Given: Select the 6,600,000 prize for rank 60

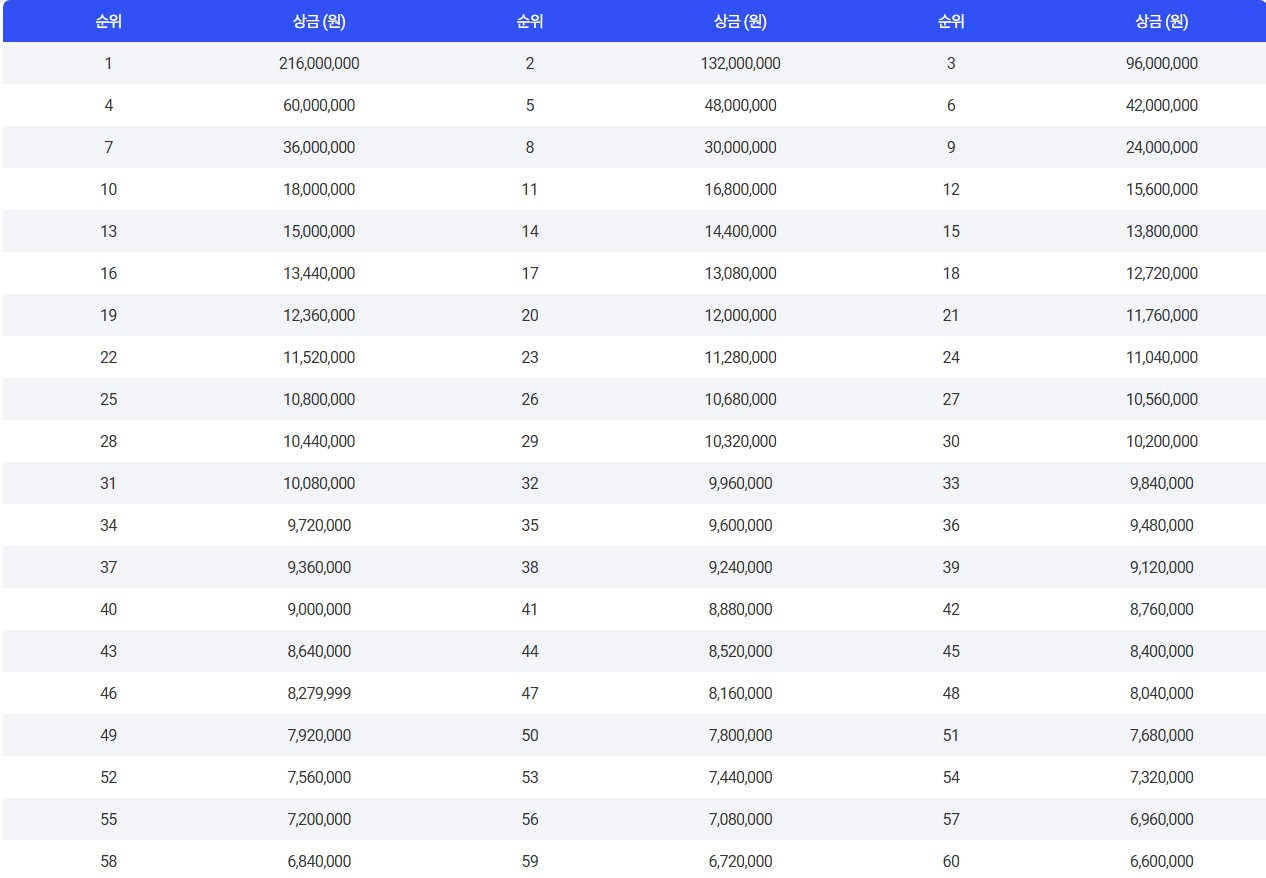Looking at the screenshot, I should tap(1162, 861).
